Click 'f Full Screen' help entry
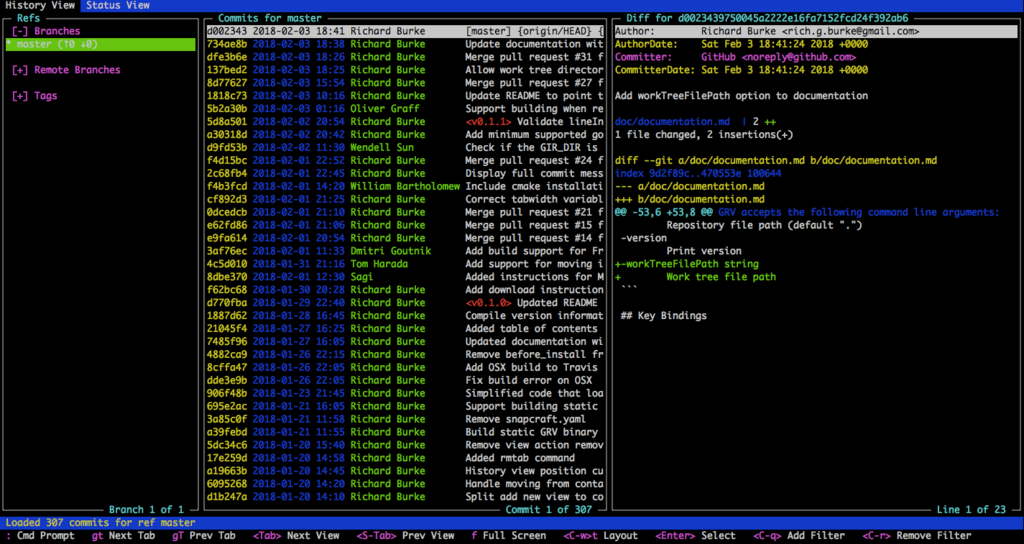The width and height of the screenshot is (1024, 544). pos(509,536)
